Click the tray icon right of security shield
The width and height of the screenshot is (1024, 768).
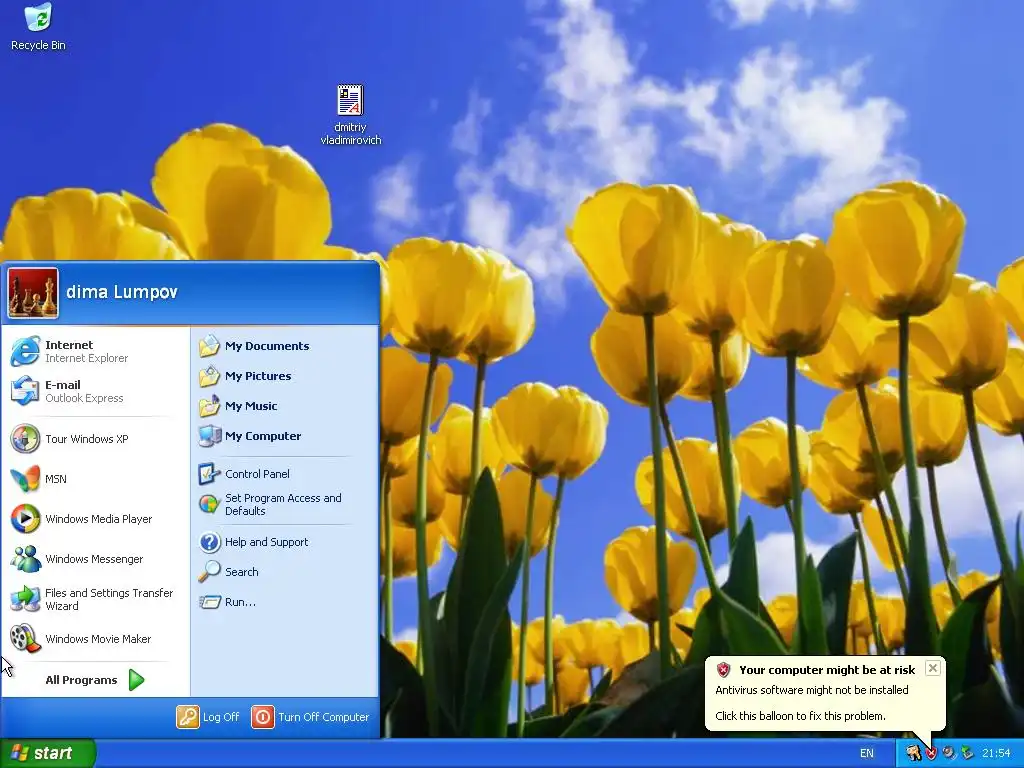point(948,754)
